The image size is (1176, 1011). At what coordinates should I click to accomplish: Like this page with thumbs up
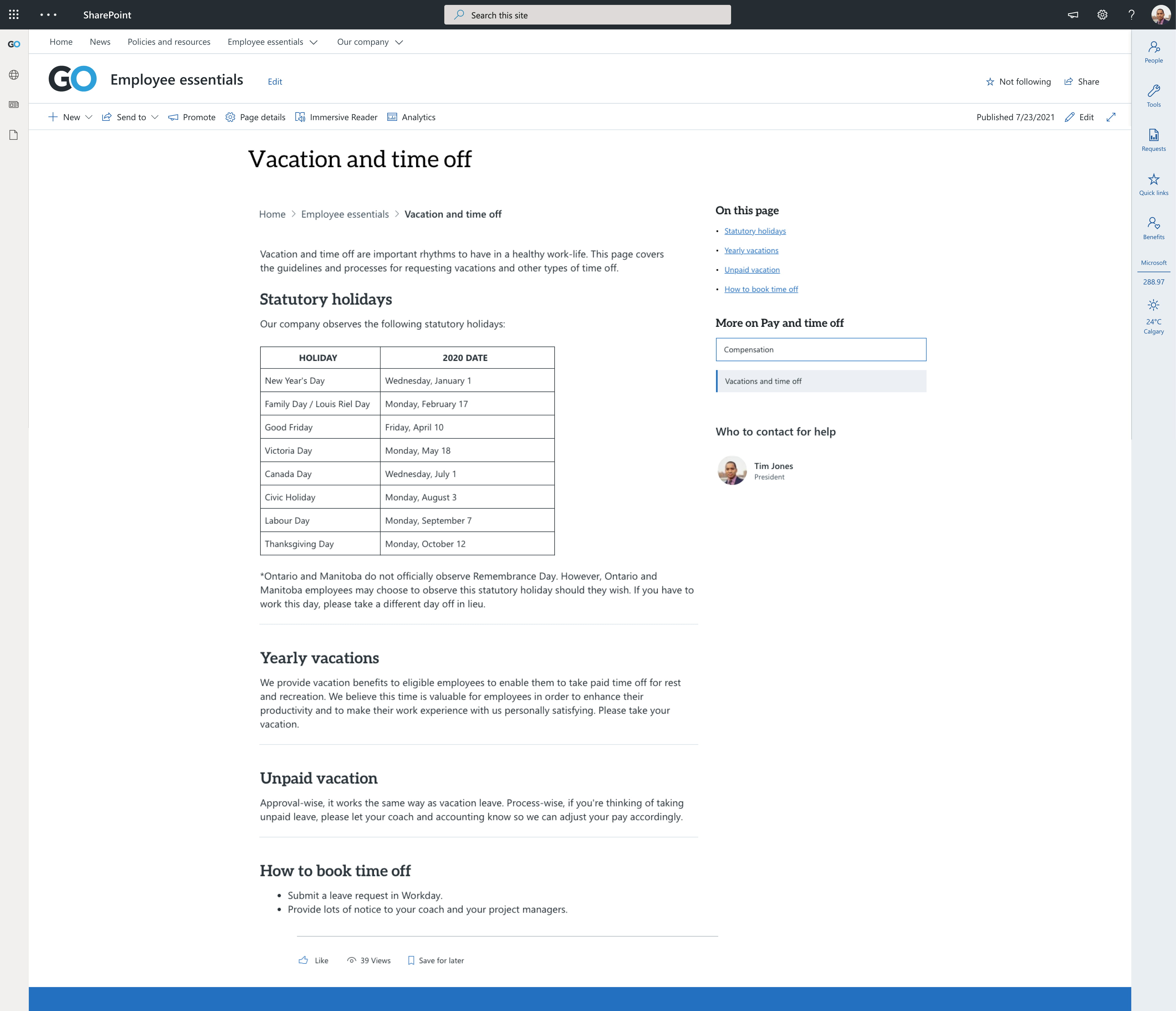(x=304, y=960)
